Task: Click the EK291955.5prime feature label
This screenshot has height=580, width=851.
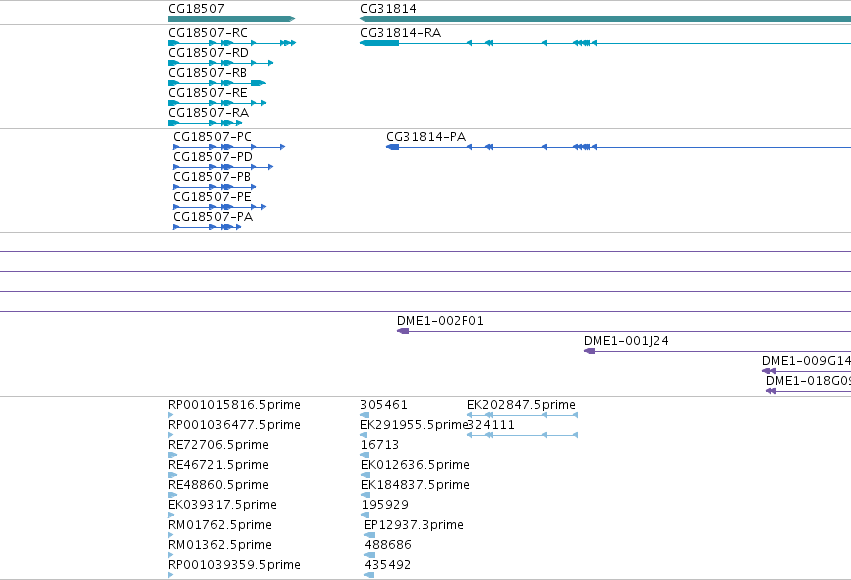Action: point(414,425)
